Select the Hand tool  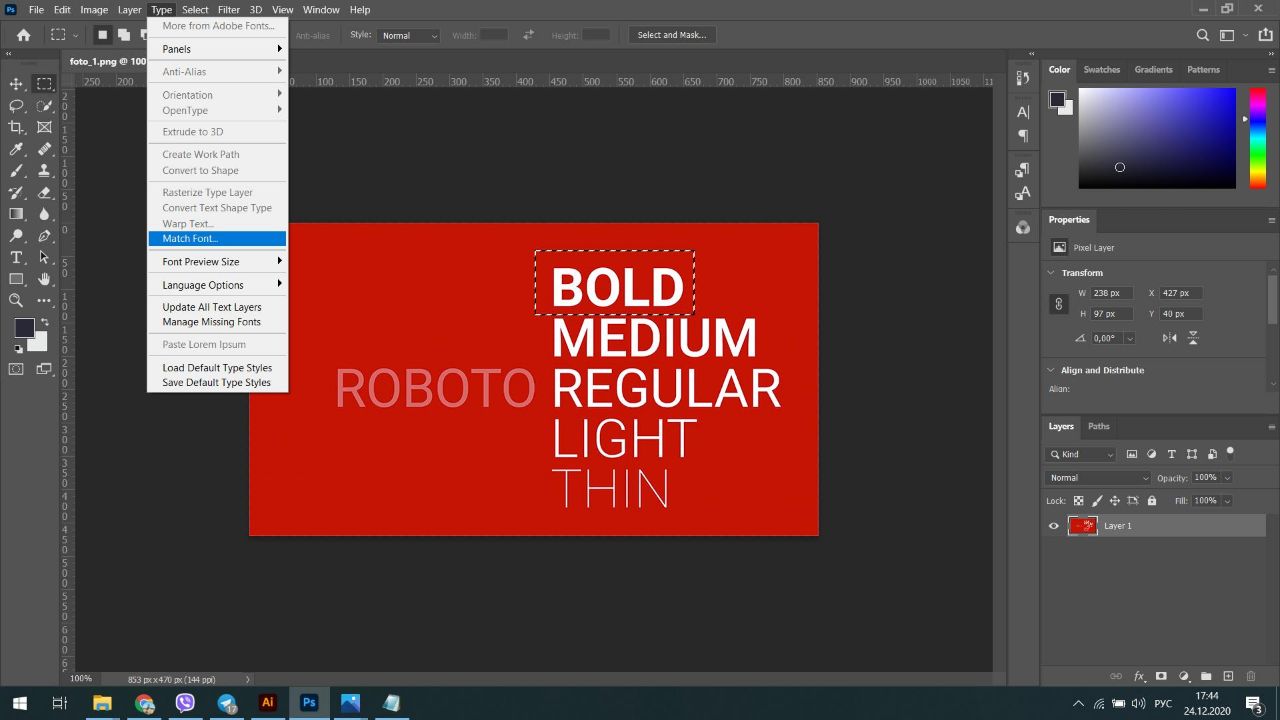coord(44,279)
